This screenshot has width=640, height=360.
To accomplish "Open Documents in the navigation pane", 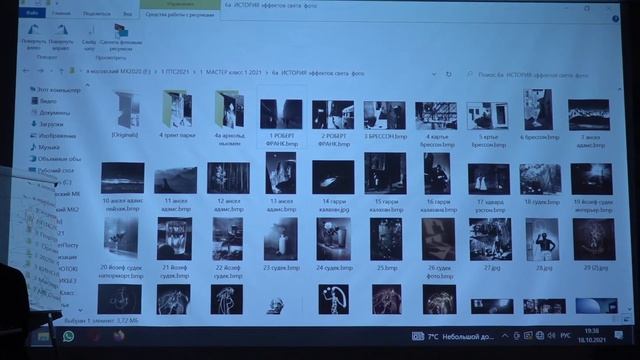I will pos(51,112).
